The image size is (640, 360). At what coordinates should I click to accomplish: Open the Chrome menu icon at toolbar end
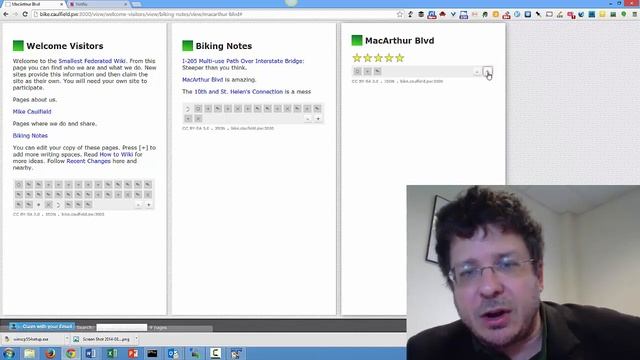(x=635, y=14)
